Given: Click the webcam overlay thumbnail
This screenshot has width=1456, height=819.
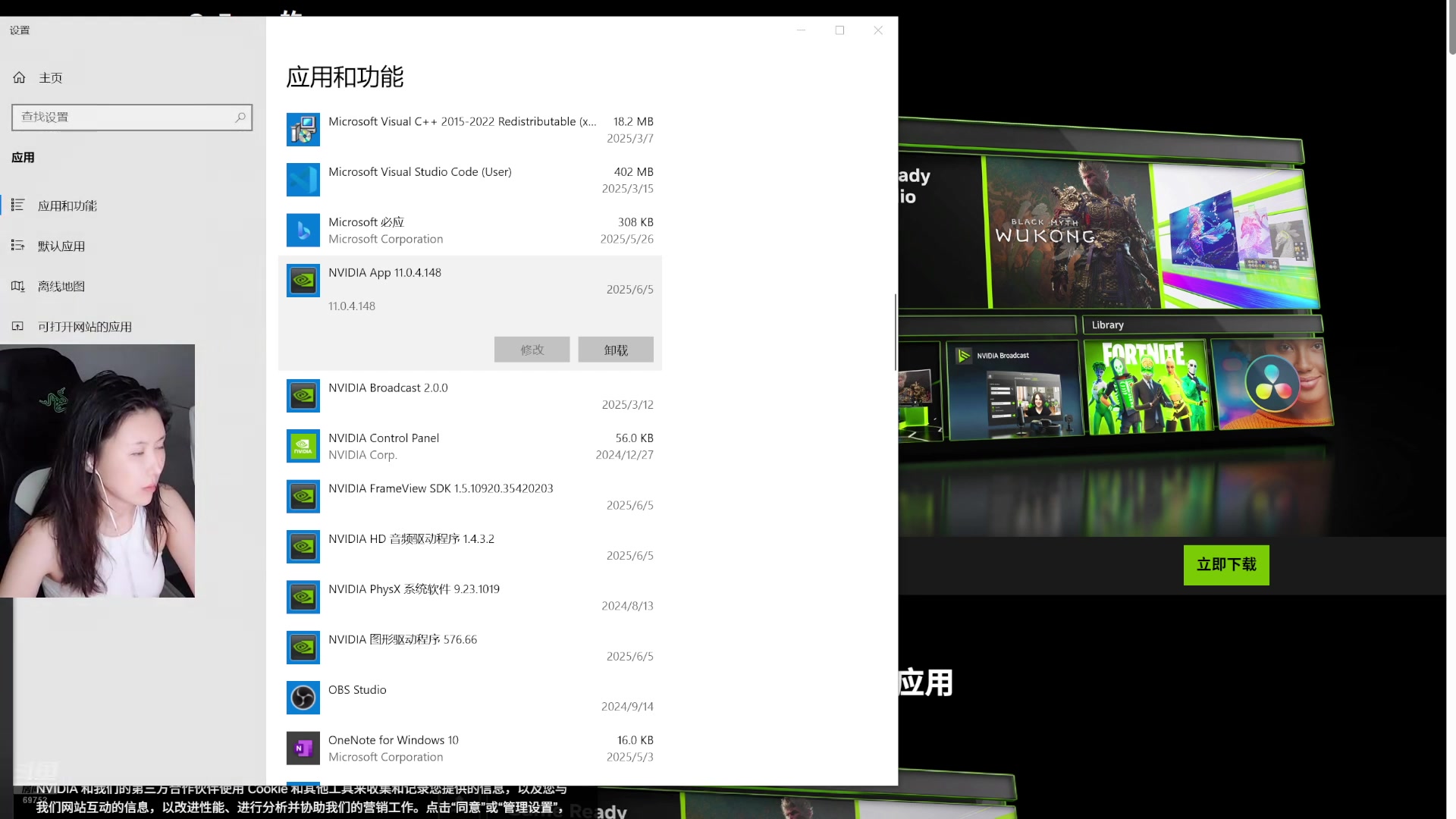Looking at the screenshot, I should coord(97,471).
